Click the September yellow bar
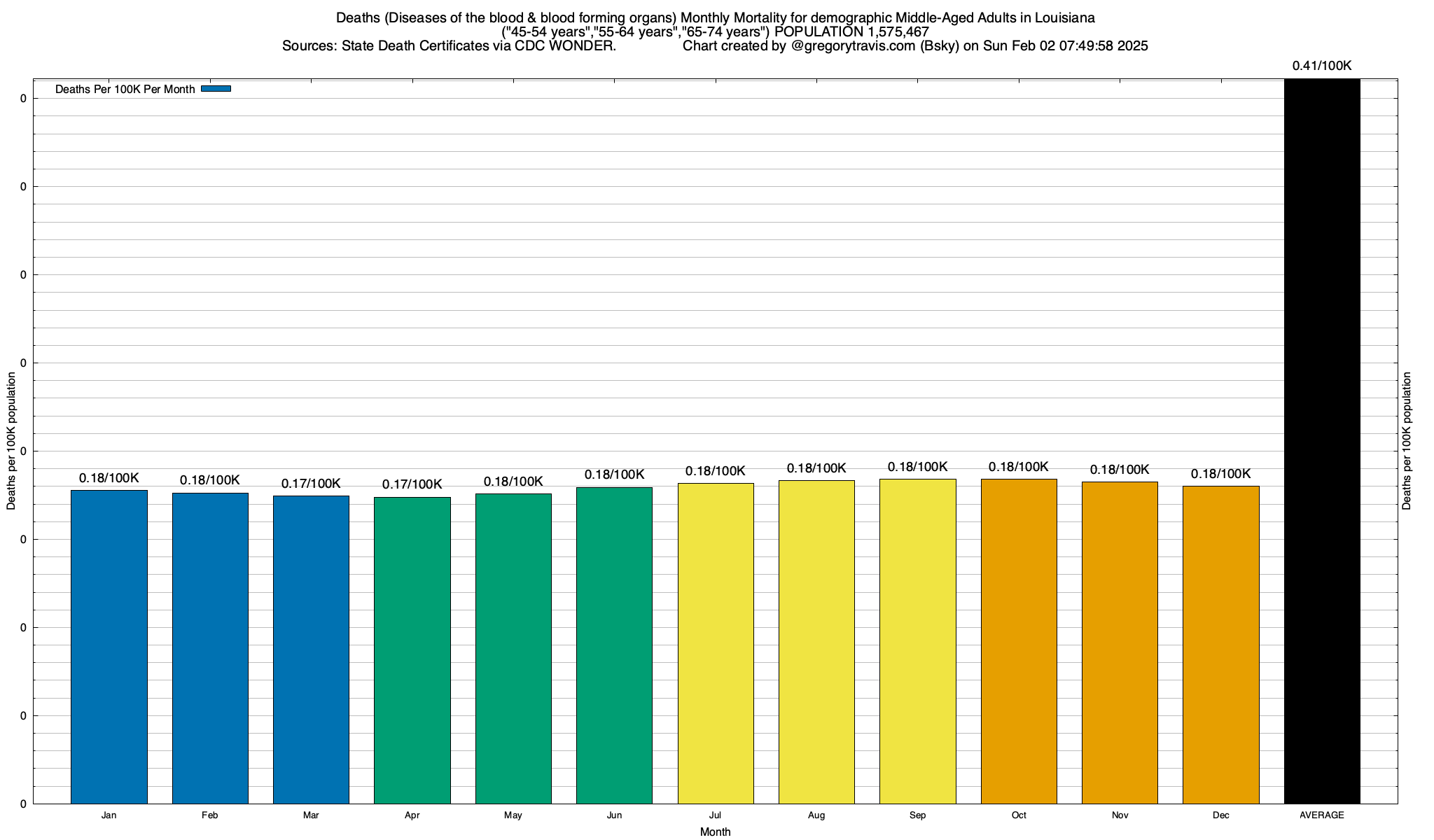 (917, 640)
